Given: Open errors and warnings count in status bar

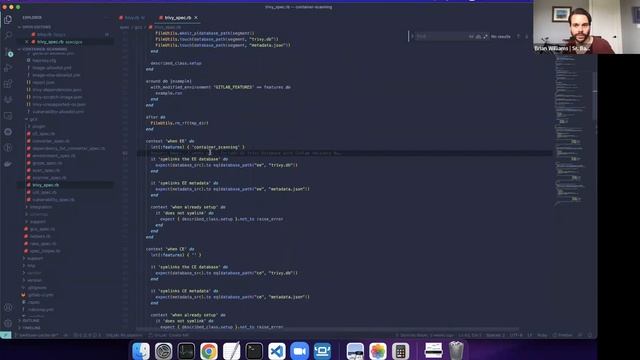Looking at the screenshot, I should [x=87, y=335].
